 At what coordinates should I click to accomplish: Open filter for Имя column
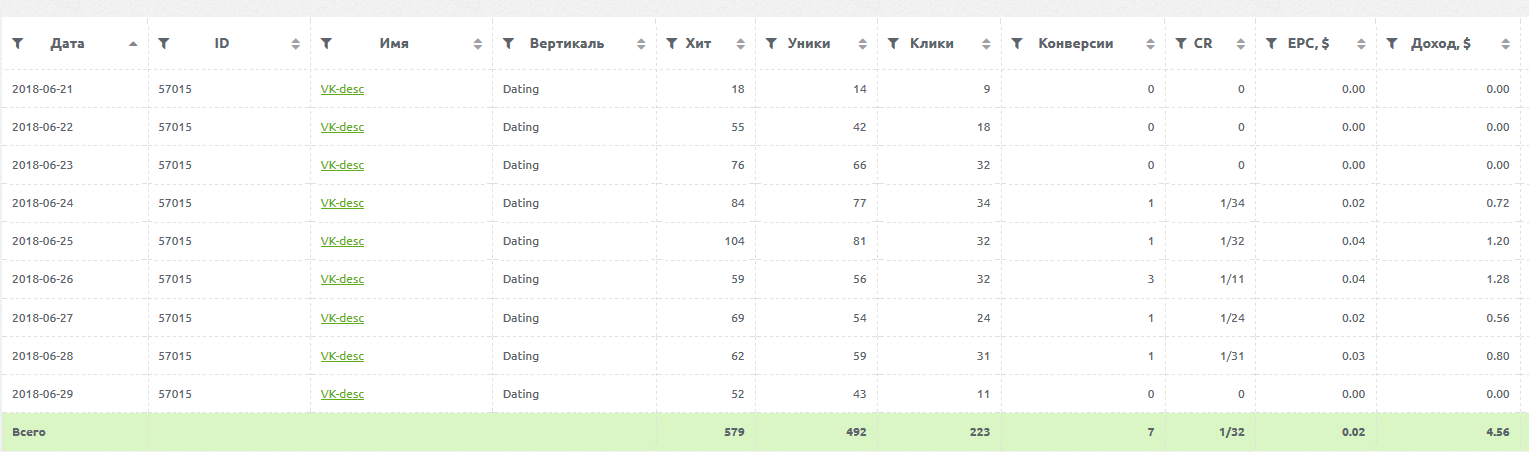pos(326,44)
